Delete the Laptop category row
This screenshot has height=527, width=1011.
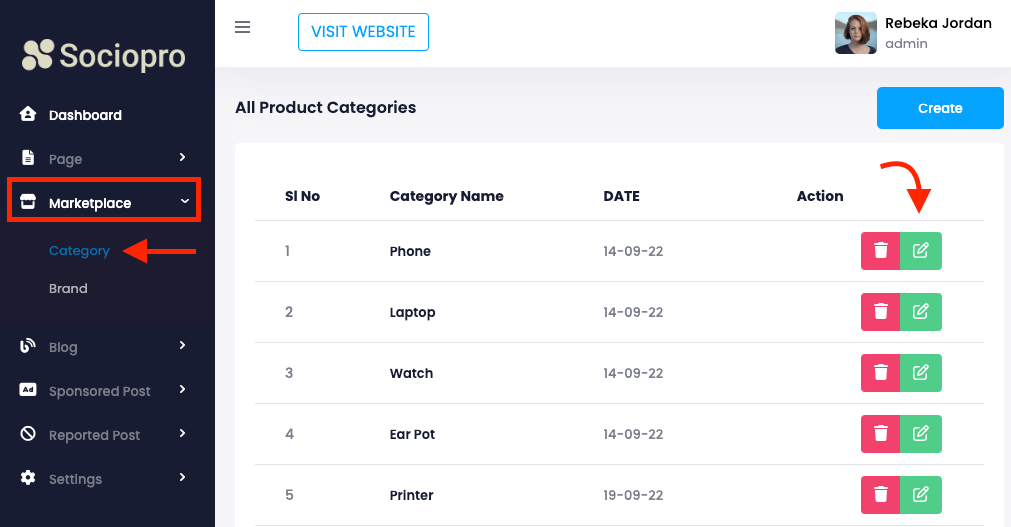[x=880, y=312]
